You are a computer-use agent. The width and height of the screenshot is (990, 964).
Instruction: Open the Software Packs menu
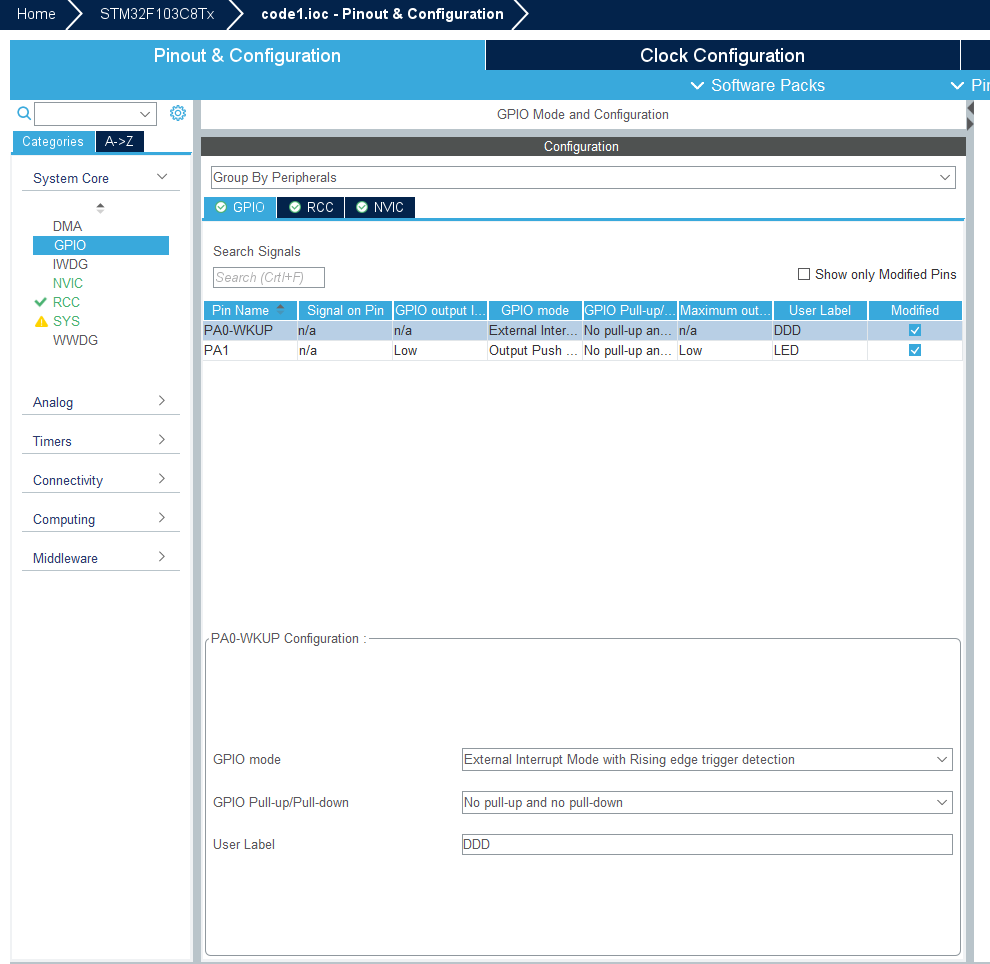click(x=758, y=85)
